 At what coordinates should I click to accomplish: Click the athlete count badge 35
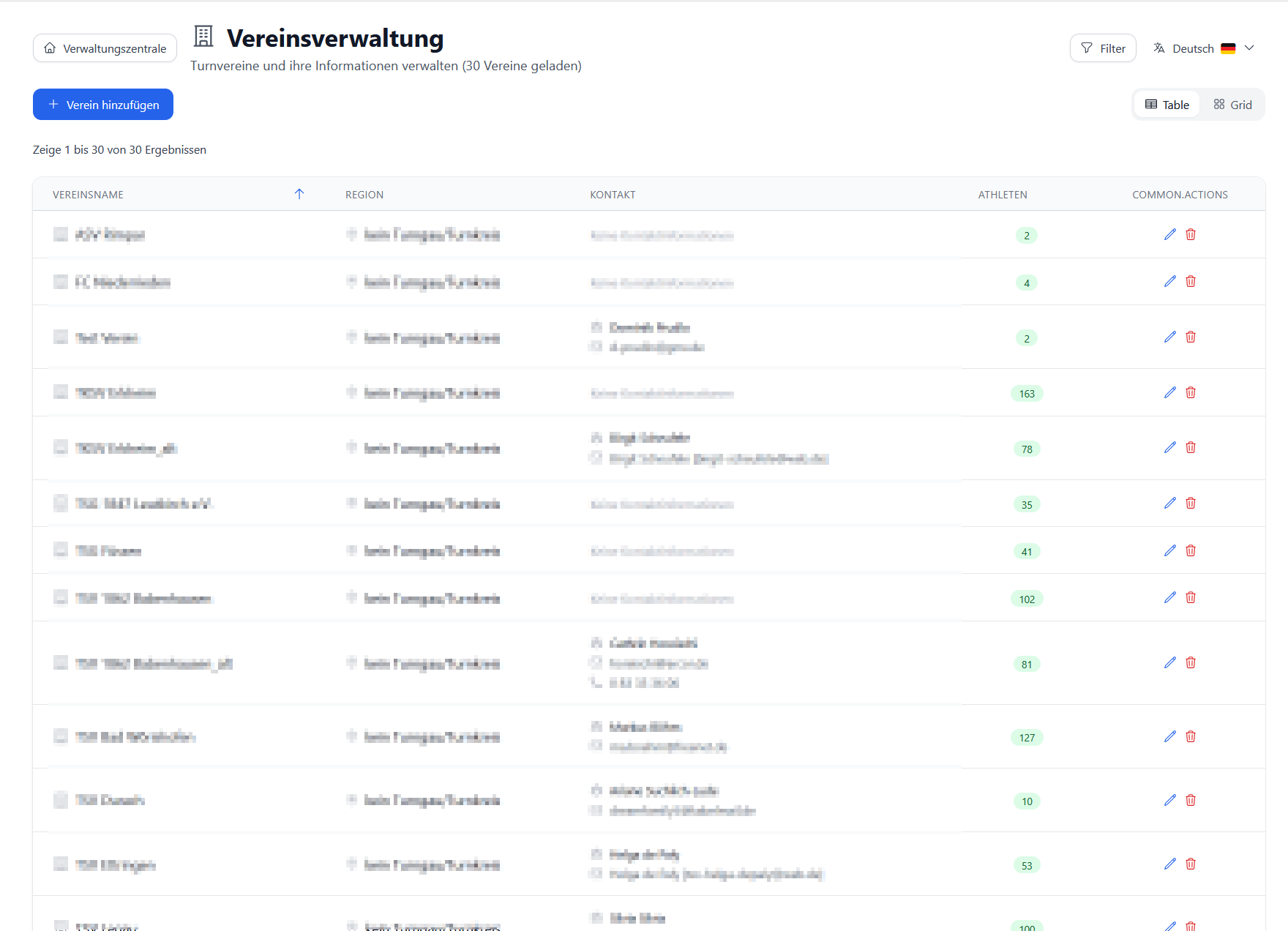[1027, 505]
